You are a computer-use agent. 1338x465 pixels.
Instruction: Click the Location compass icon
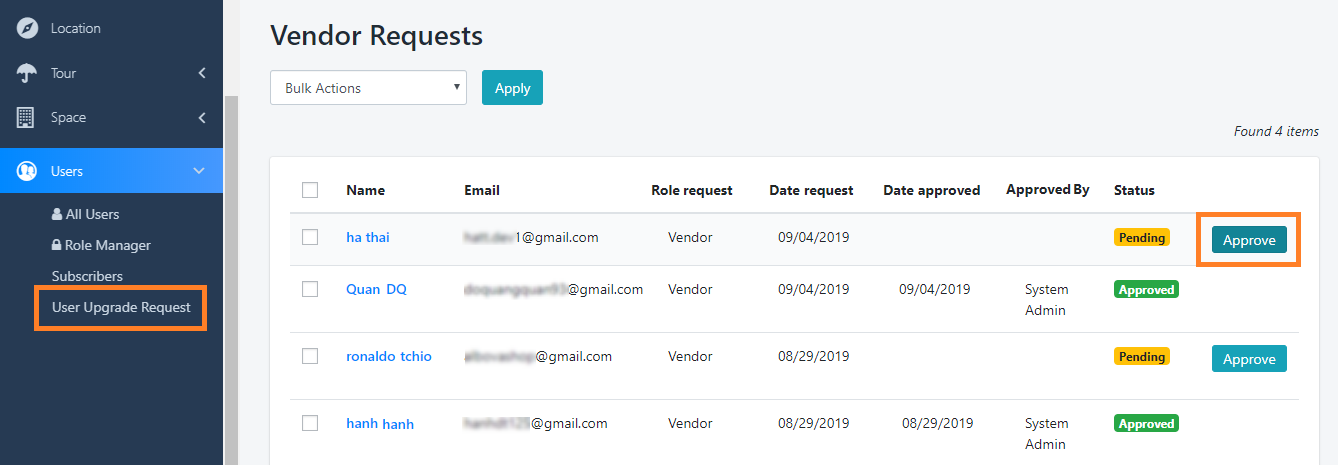pos(27,28)
